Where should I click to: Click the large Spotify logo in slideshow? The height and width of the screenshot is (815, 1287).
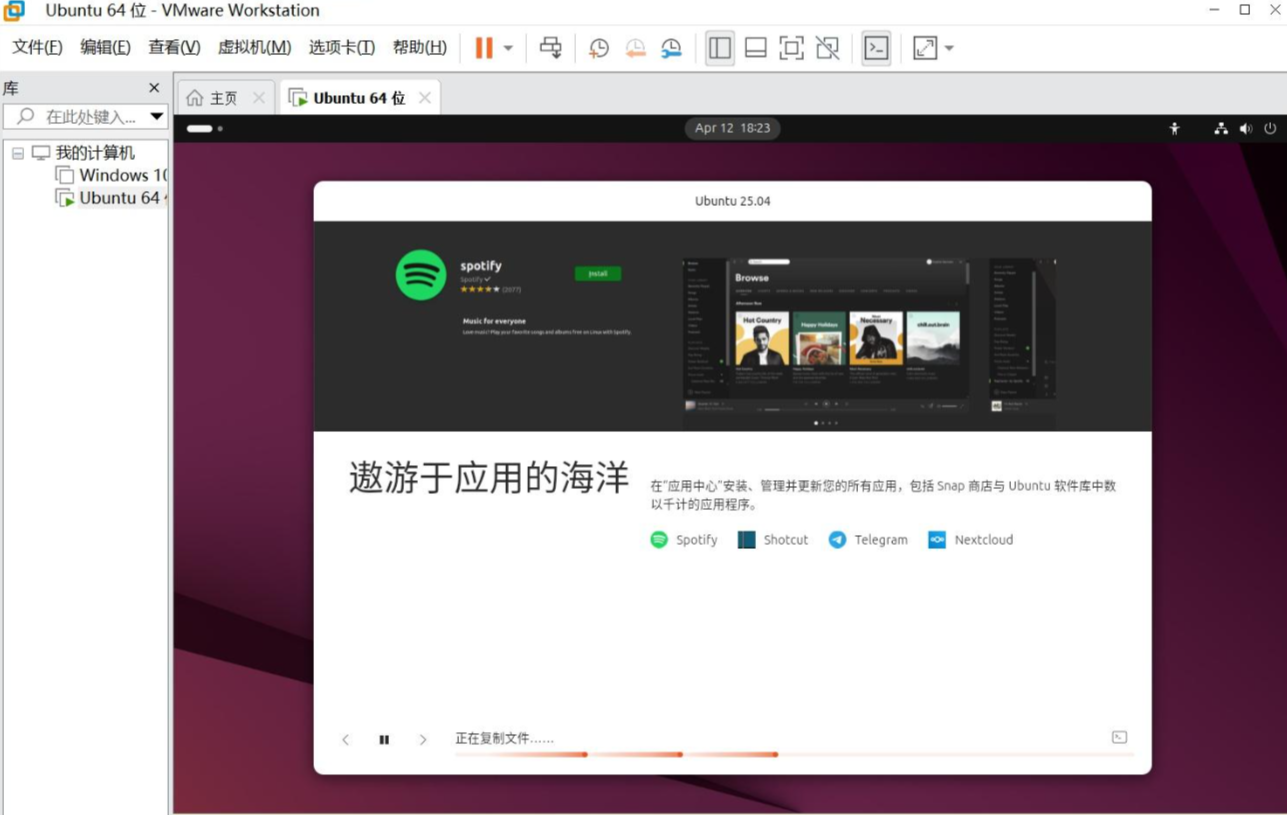click(421, 275)
